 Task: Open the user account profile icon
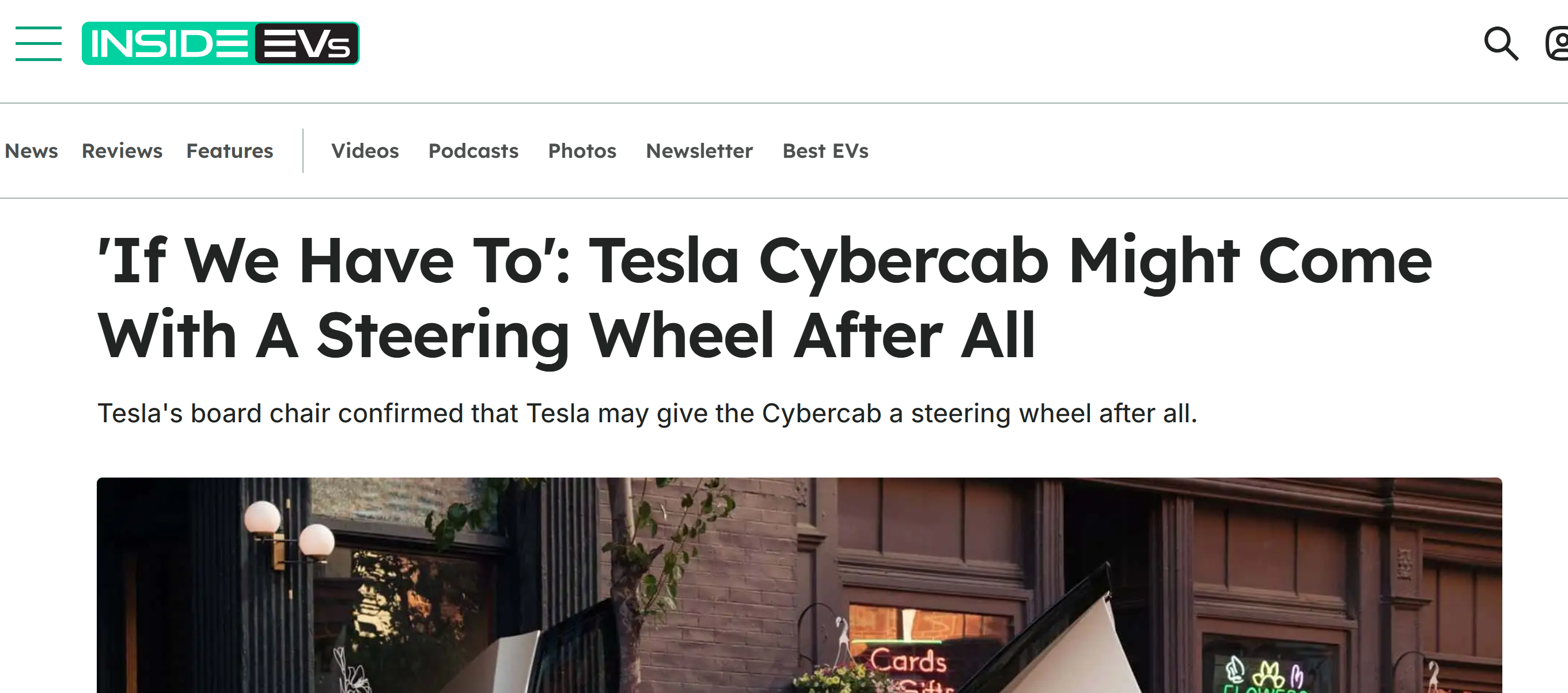pyautogui.click(x=1558, y=44)
